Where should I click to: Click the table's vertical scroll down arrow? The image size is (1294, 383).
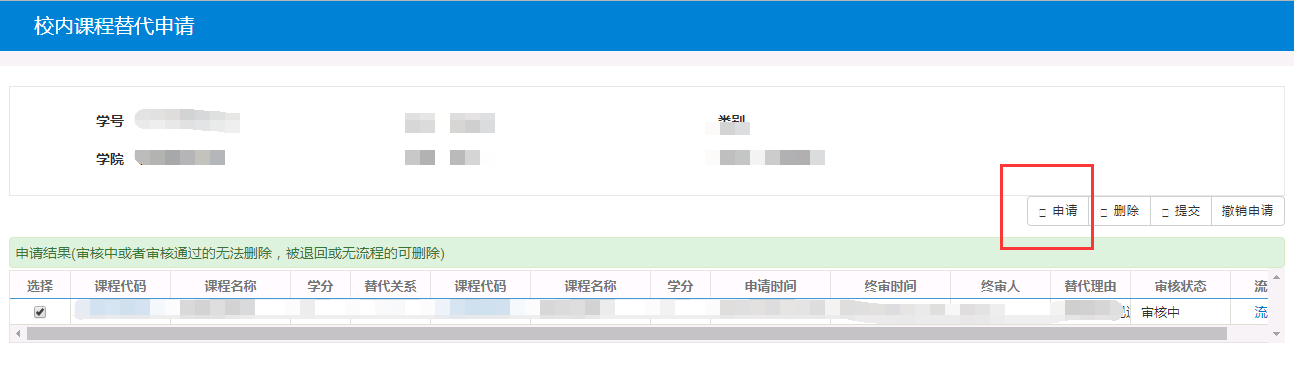pos(1276,333)
